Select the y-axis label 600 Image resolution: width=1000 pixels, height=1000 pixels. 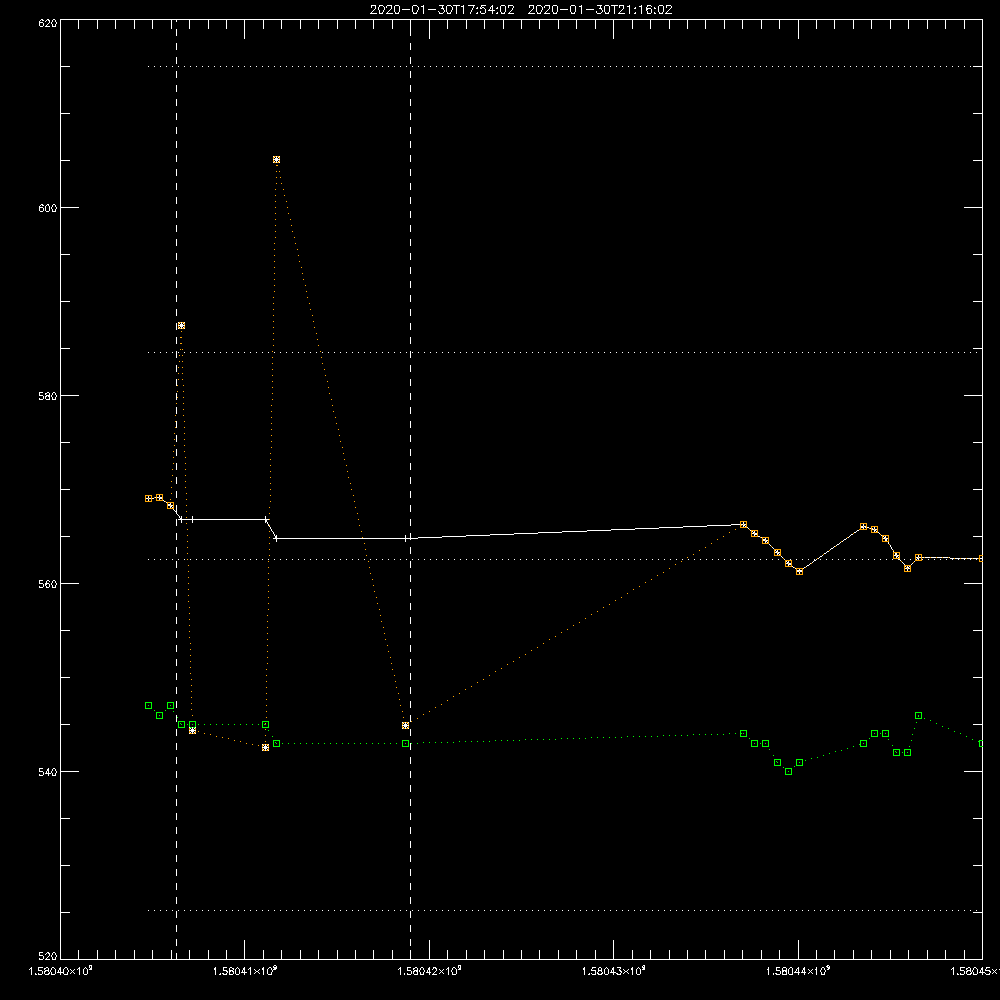[49, 208]
